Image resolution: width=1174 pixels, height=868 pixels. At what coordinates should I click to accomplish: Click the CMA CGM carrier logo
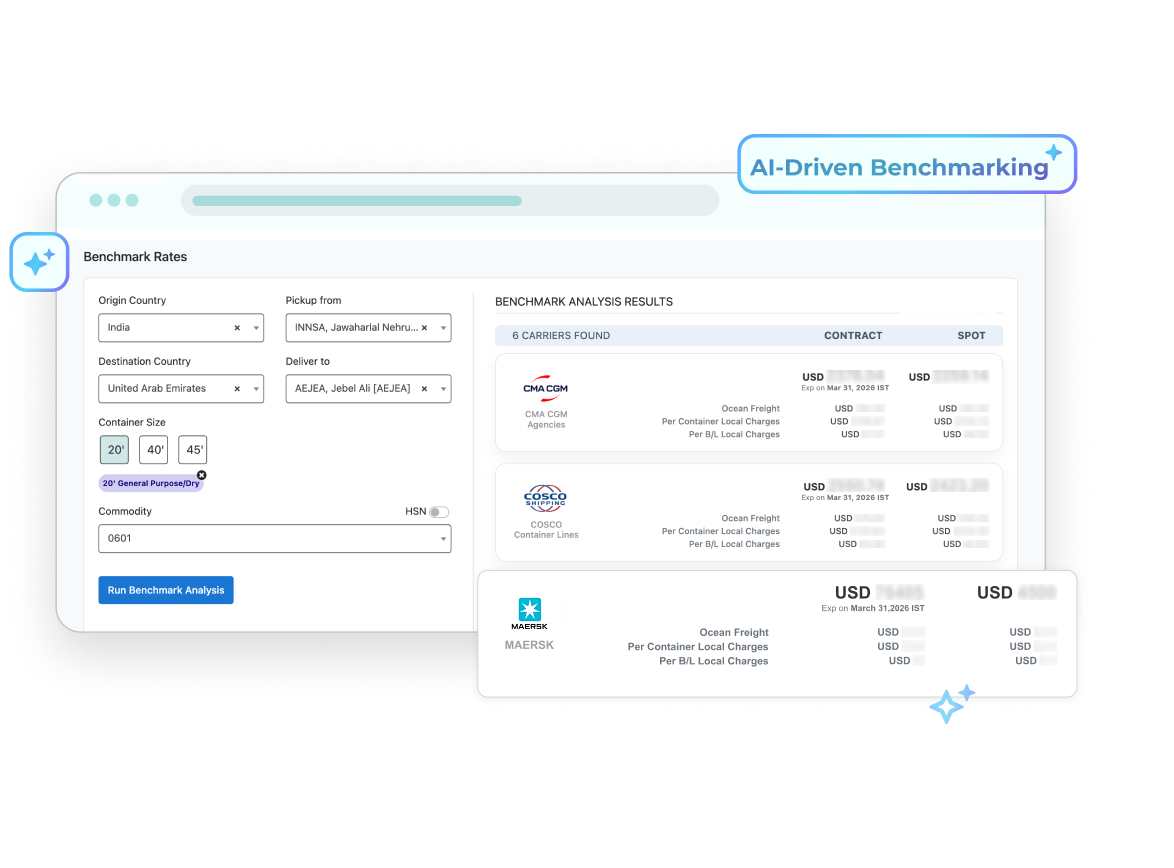pyautogui.click(x=546, y=389)
